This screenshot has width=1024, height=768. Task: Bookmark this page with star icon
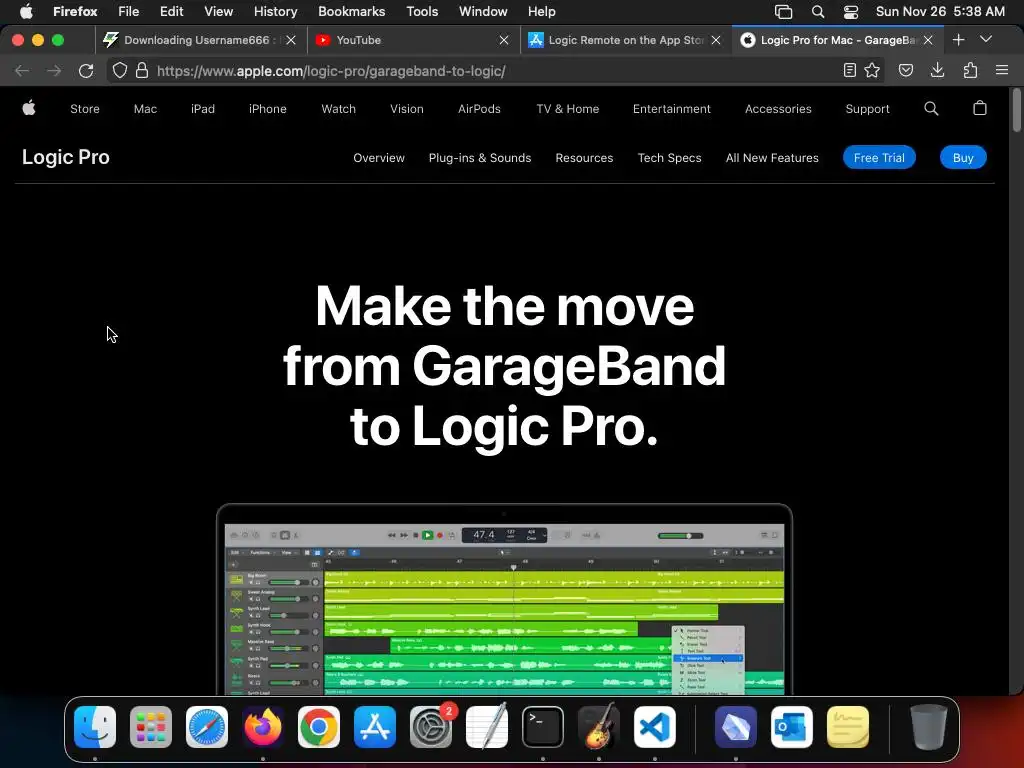(872, 71)
